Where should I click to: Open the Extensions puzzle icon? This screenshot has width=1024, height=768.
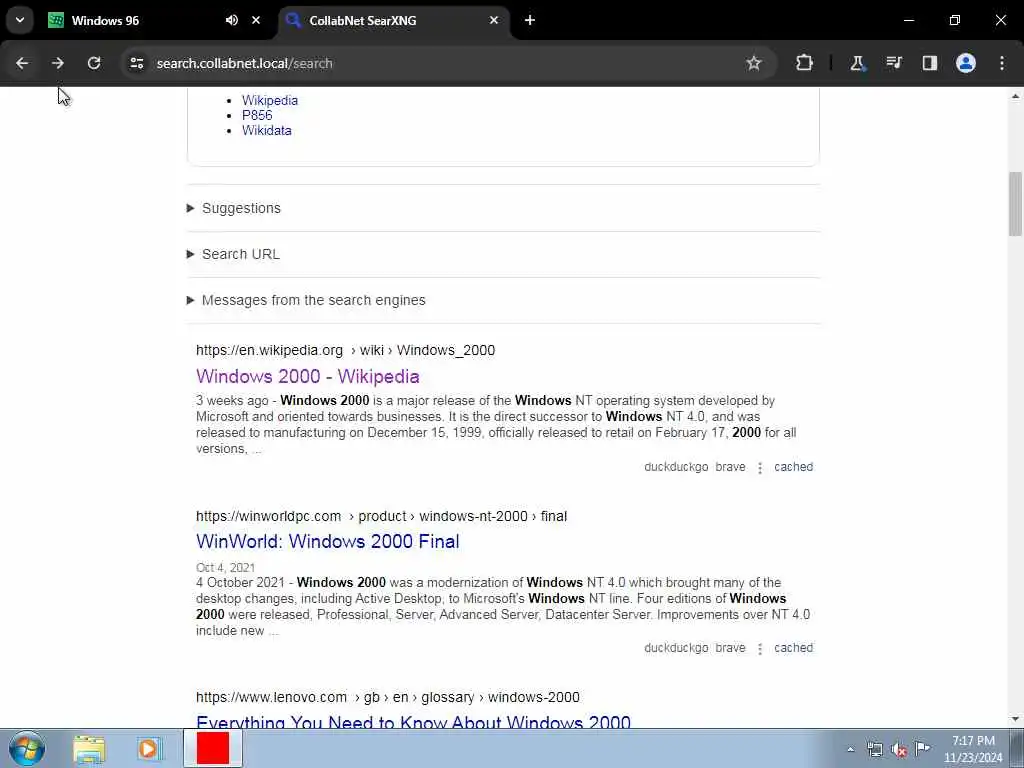pos(805,63)
